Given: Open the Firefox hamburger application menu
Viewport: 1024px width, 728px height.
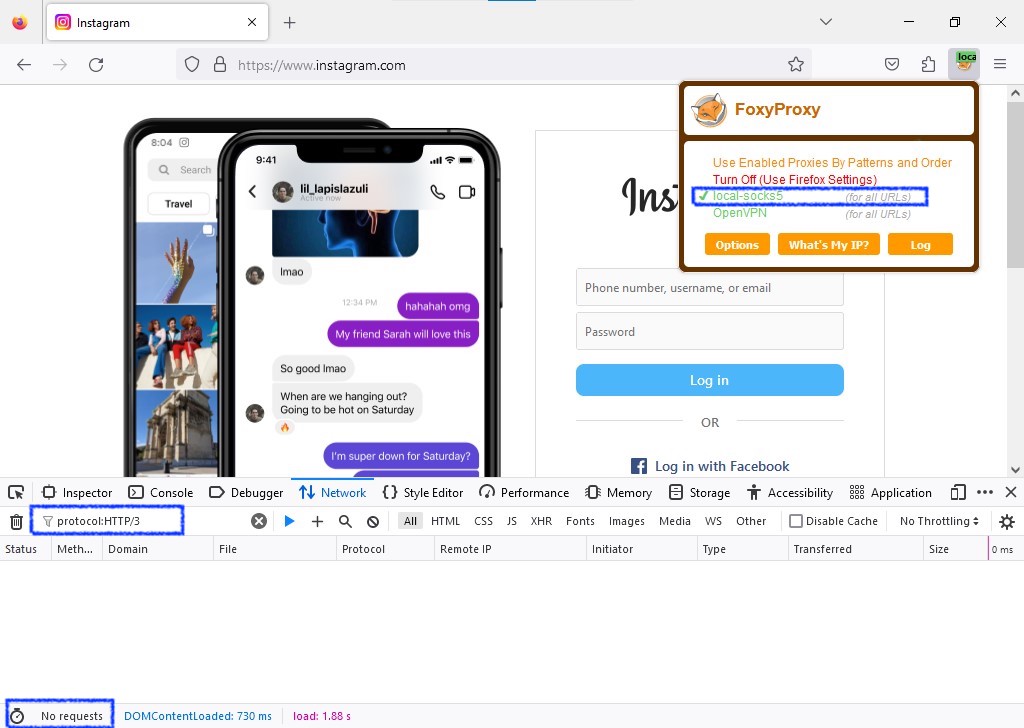Looking at the screenshot, I should click(x=1000, y=64).
